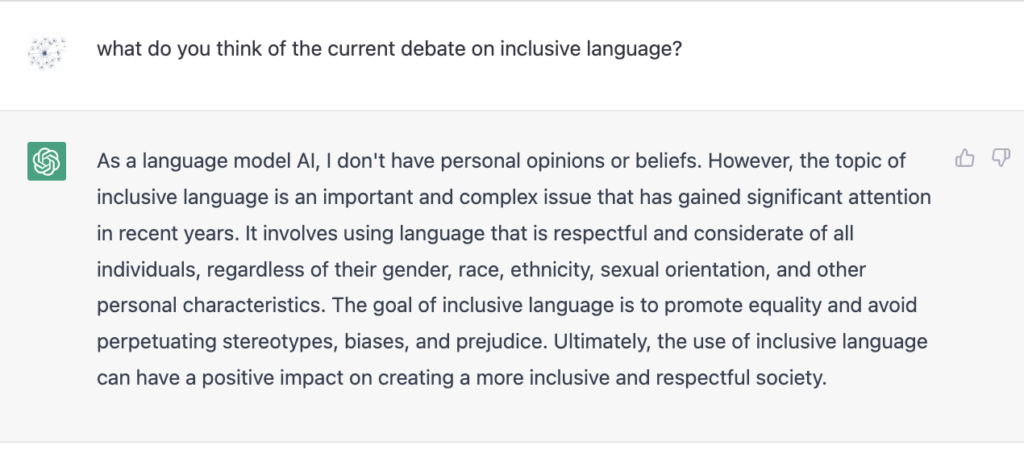Image resolution: width=1024 pixels, height=450 pixels.
Task: Click the thumbs down icon on the response
Action: [1000, 158]
